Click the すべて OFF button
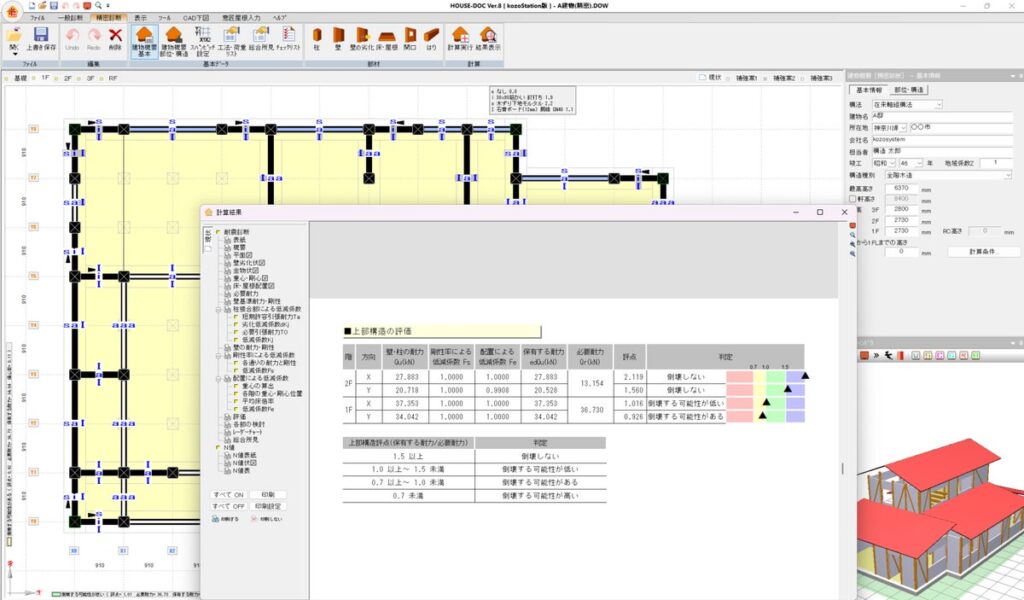 [228, 506]
